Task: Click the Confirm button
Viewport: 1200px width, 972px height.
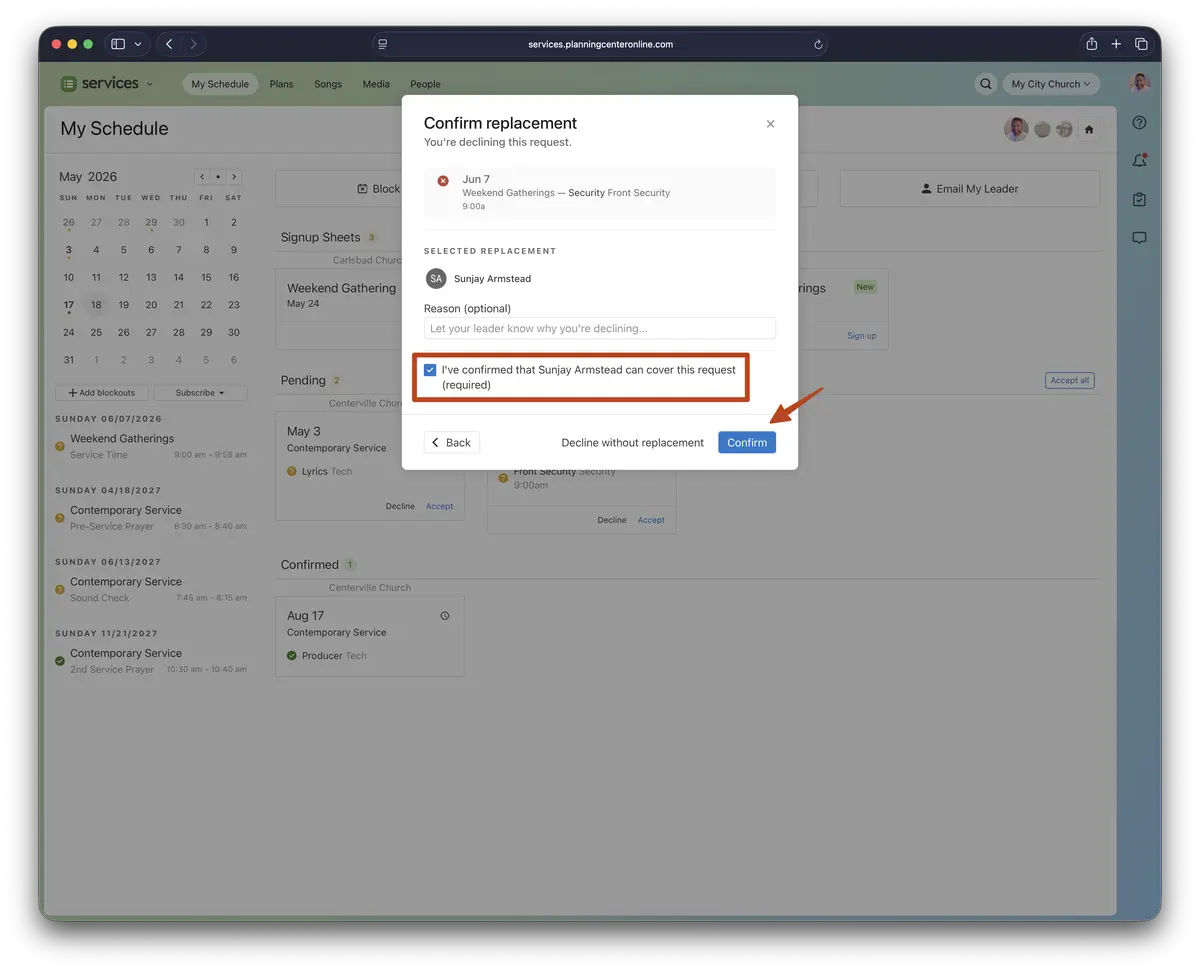Action: [x=747, y=442]
